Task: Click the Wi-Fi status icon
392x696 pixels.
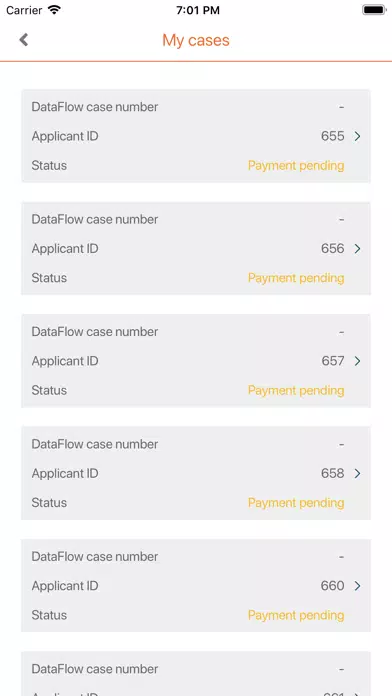Action: (x=55, y=10)
